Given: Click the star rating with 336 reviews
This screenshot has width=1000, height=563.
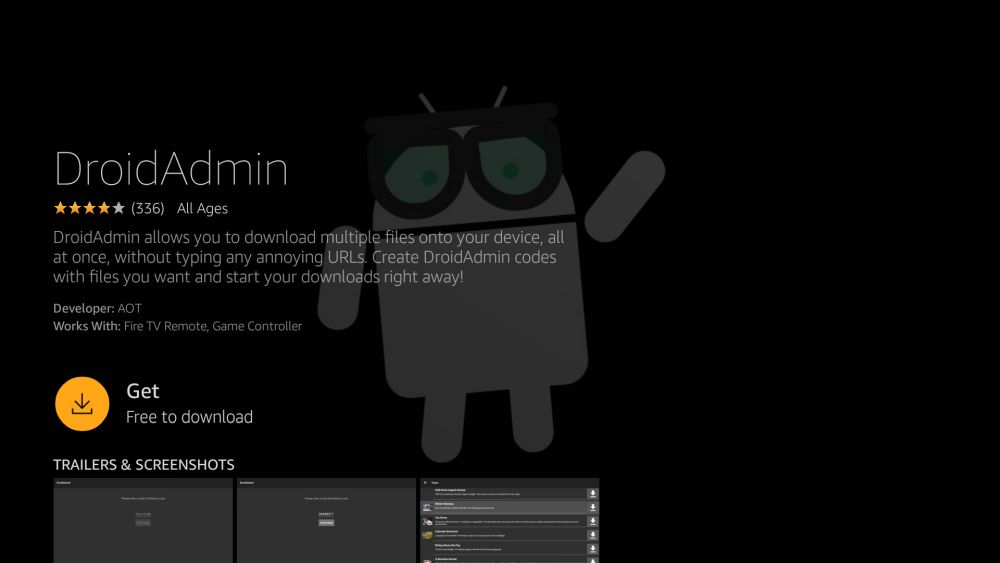Looking at the screenshot, I should [109, 208].
